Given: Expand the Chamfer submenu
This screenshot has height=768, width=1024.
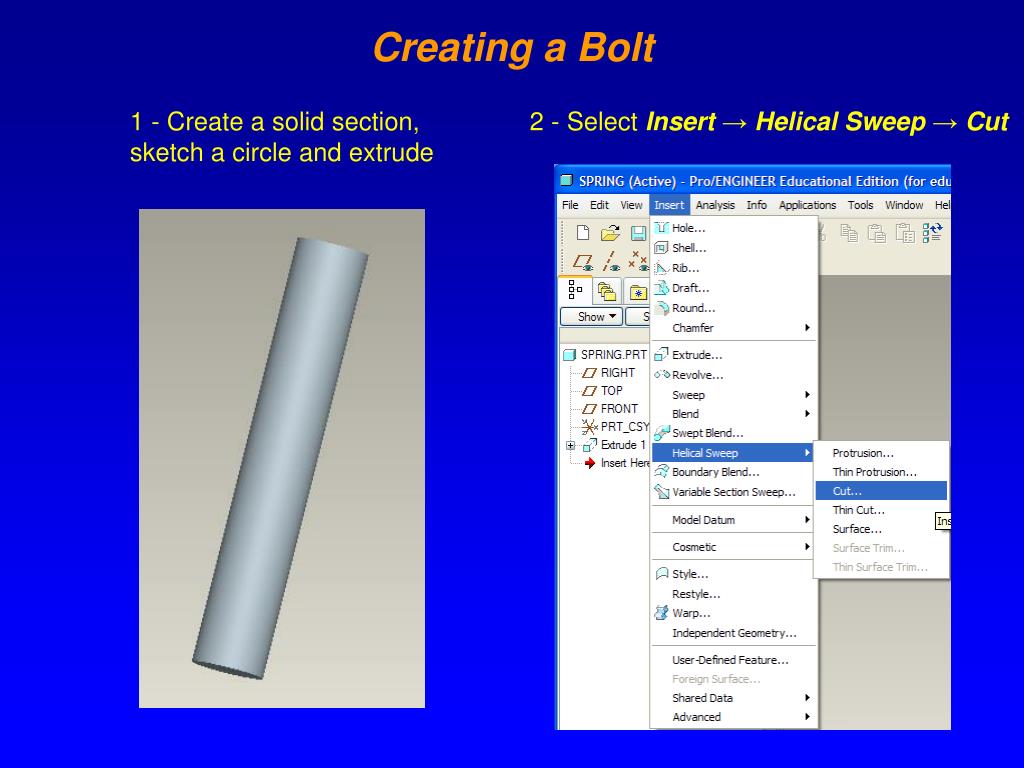Looking at the screenshot, I should pyautogui.click(x=735, y=328).
